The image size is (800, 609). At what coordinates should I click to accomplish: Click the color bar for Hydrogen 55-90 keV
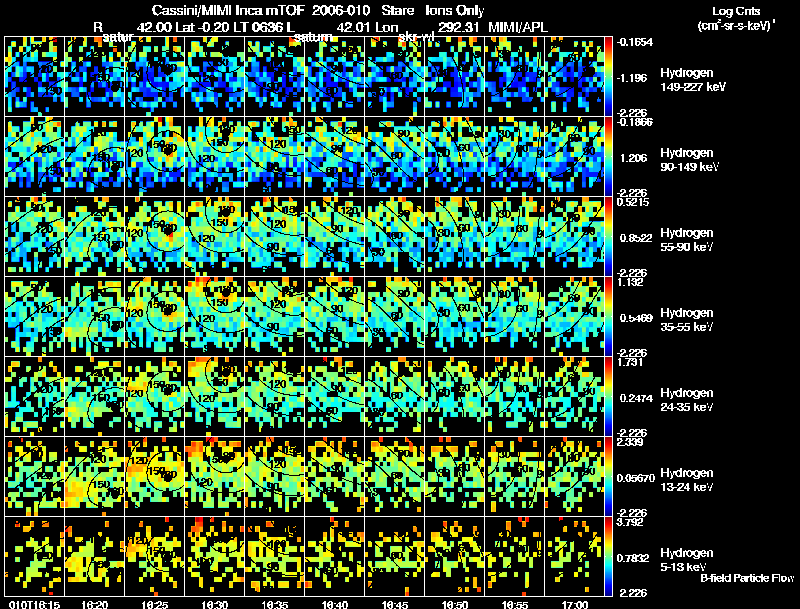click(608, 237)
